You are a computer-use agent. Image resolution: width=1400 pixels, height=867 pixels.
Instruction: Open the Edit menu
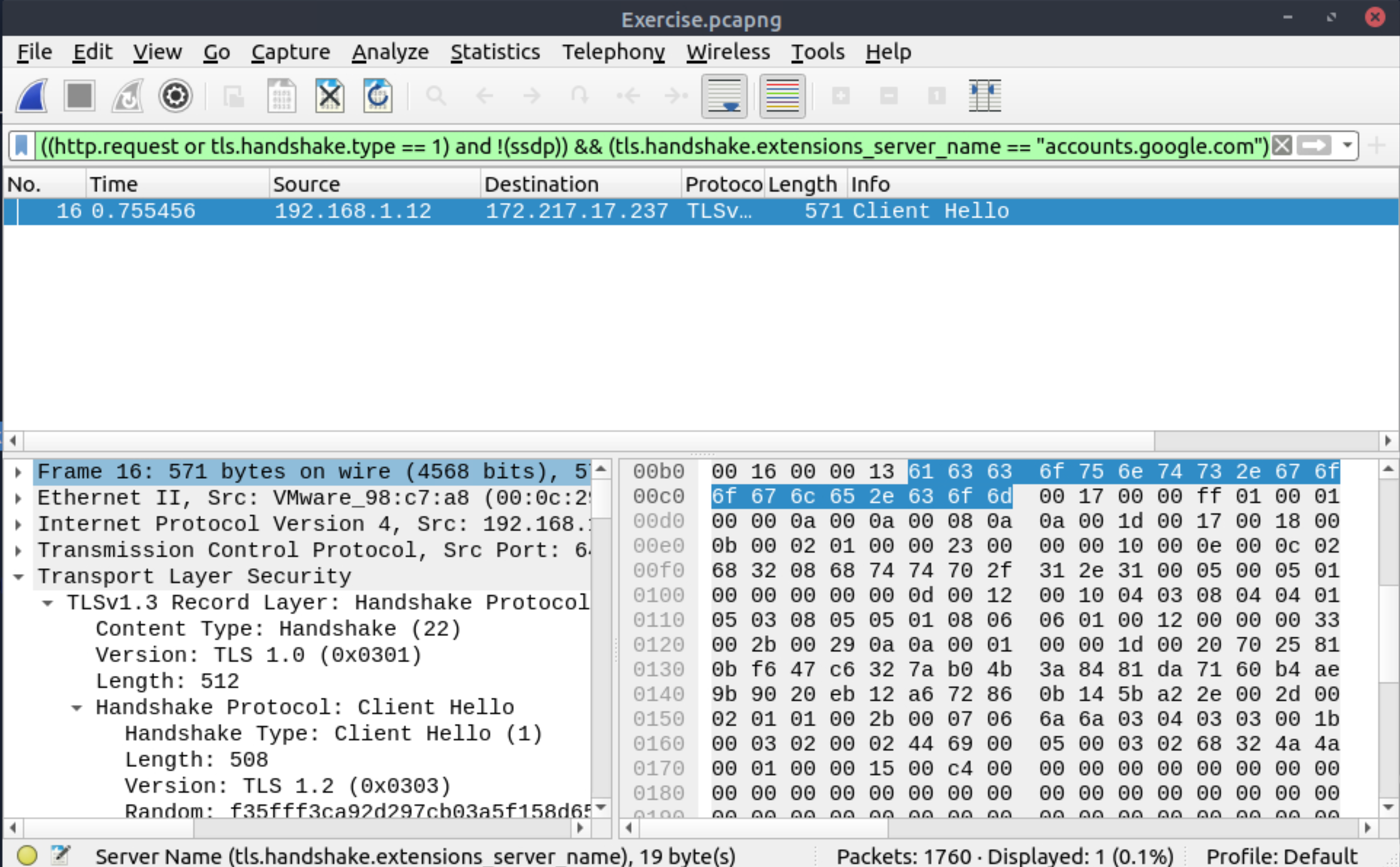pyautogui.click(x=92, y=52)
